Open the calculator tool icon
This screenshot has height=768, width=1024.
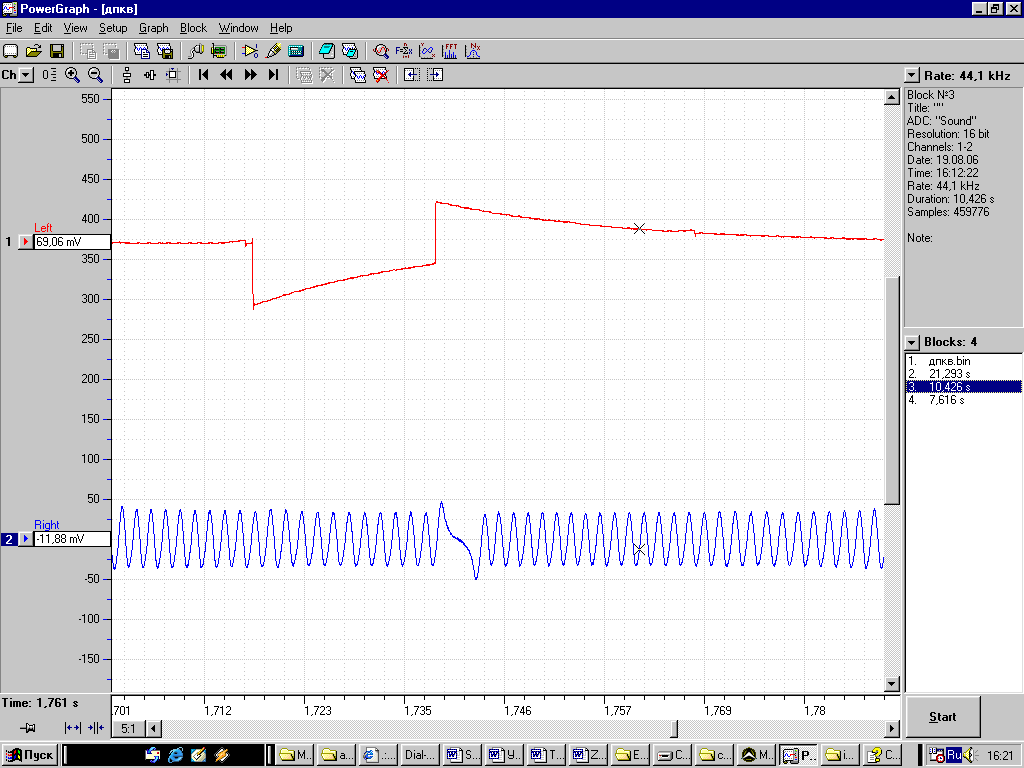pyautogui.click(x=296, y=51)
